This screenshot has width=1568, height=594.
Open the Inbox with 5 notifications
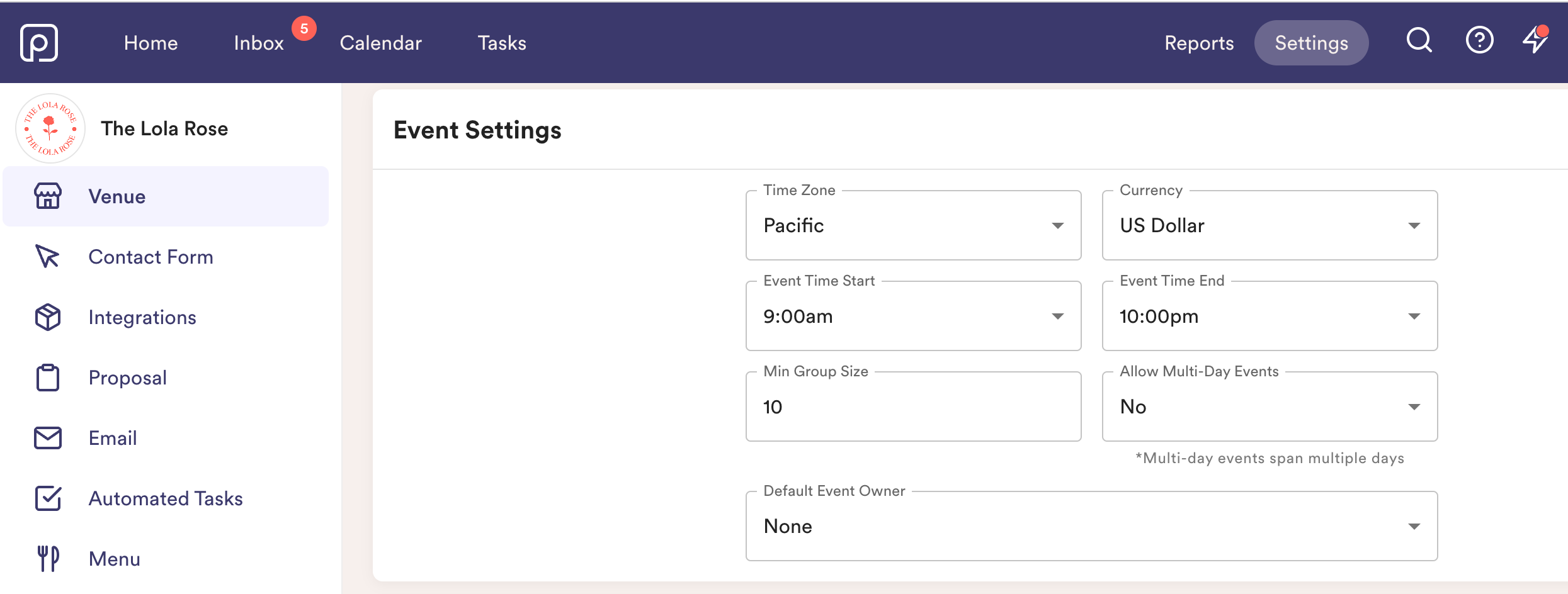259,43
